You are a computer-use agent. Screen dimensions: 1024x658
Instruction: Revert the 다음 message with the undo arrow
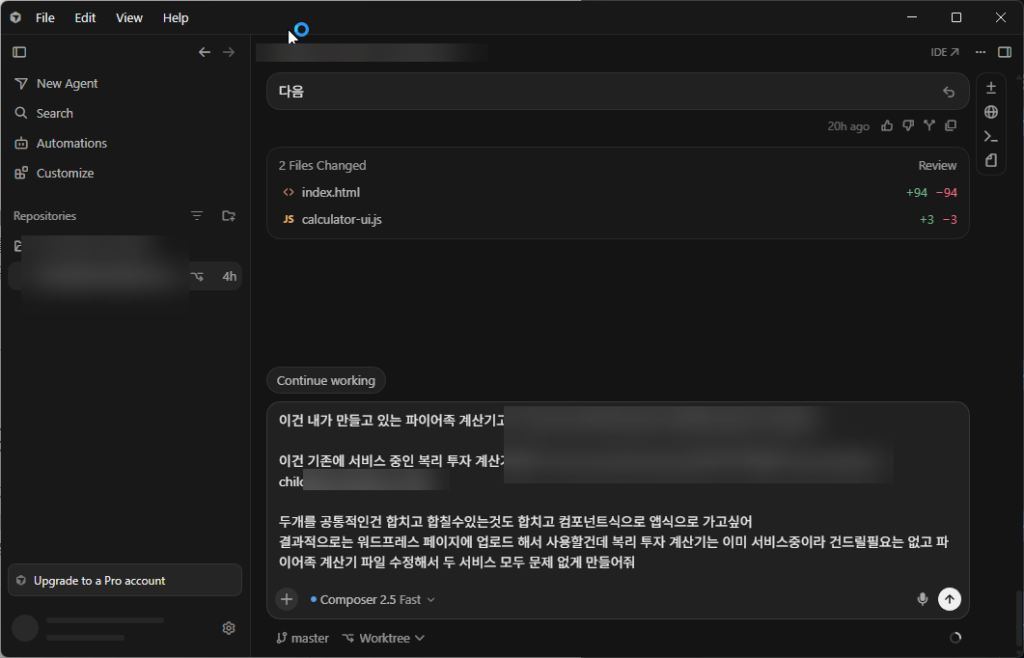point(949,92)
